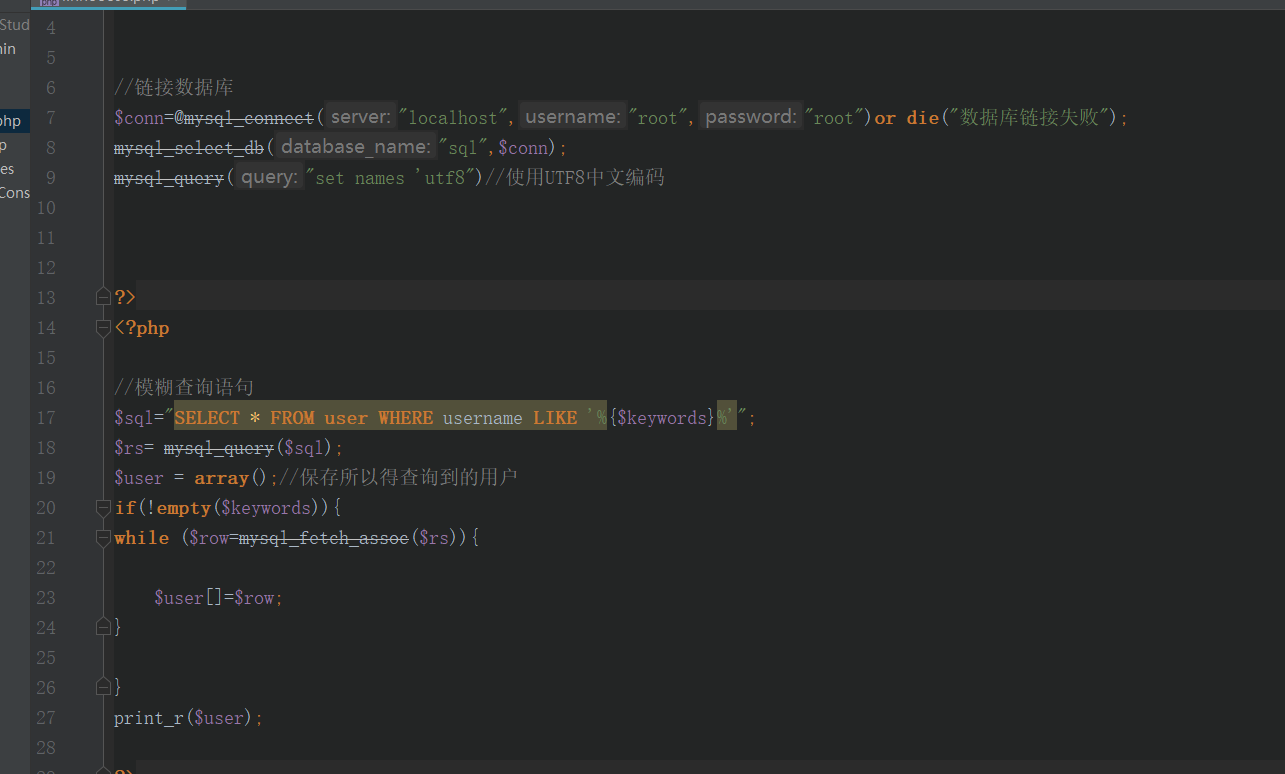Click the Cons item in the left sidebar
The width and height of the screenshot is (1285, 774).
click(x=14, y=193)
